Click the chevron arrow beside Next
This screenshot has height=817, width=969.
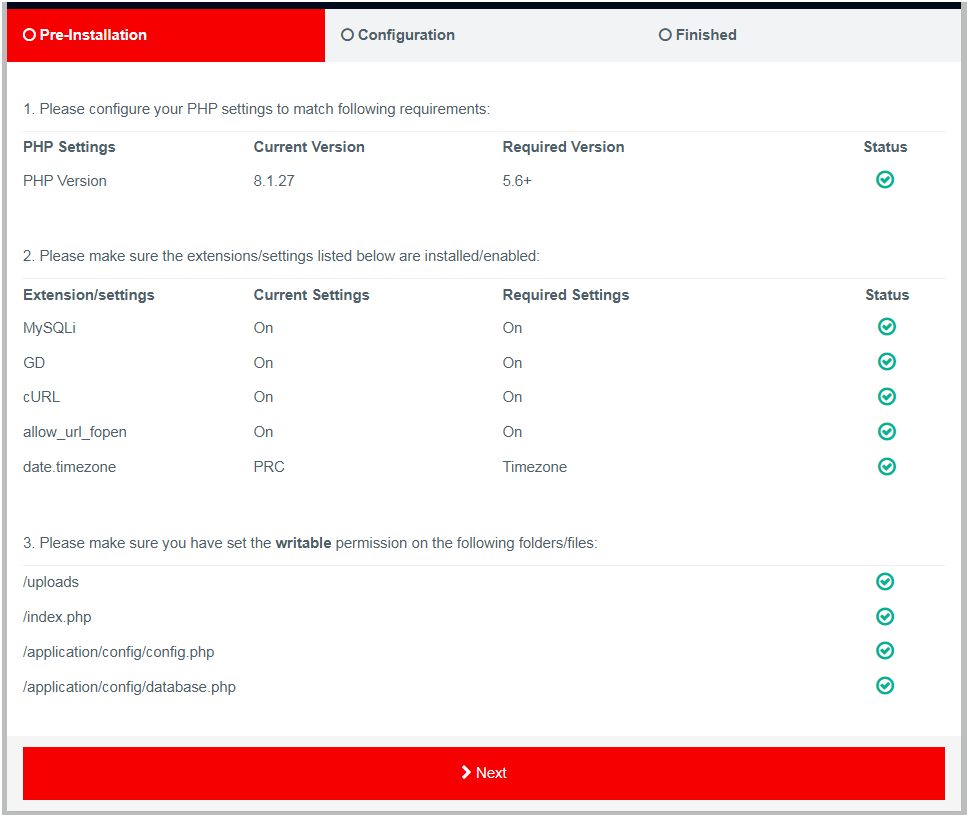(x=466, y=772)
